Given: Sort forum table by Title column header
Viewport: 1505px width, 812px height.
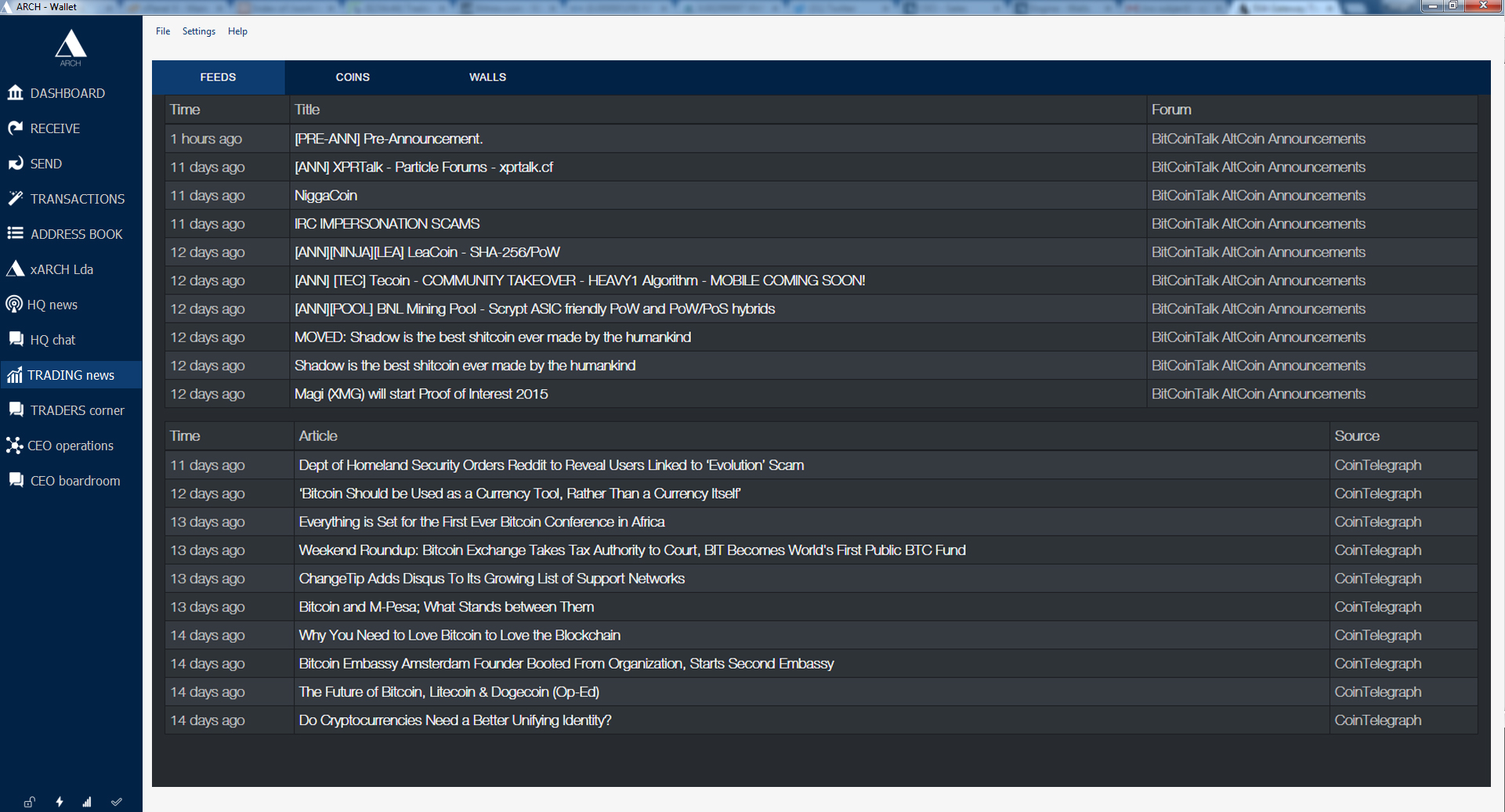Looking at the screenshot, I should [x=718, y=110].
